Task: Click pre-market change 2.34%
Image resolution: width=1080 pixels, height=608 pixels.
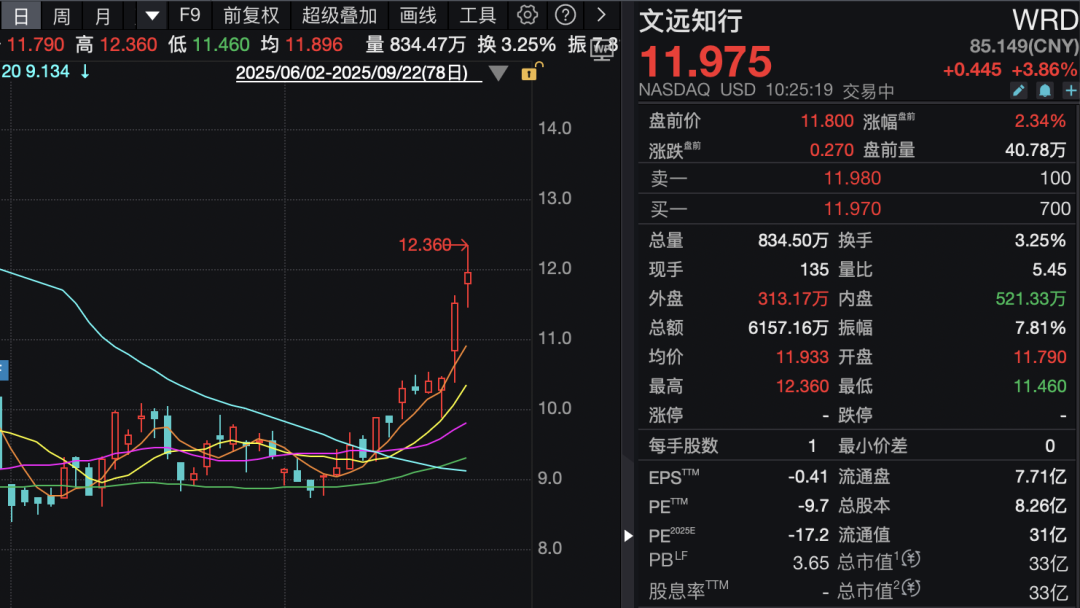Action: click(1040, 121)
